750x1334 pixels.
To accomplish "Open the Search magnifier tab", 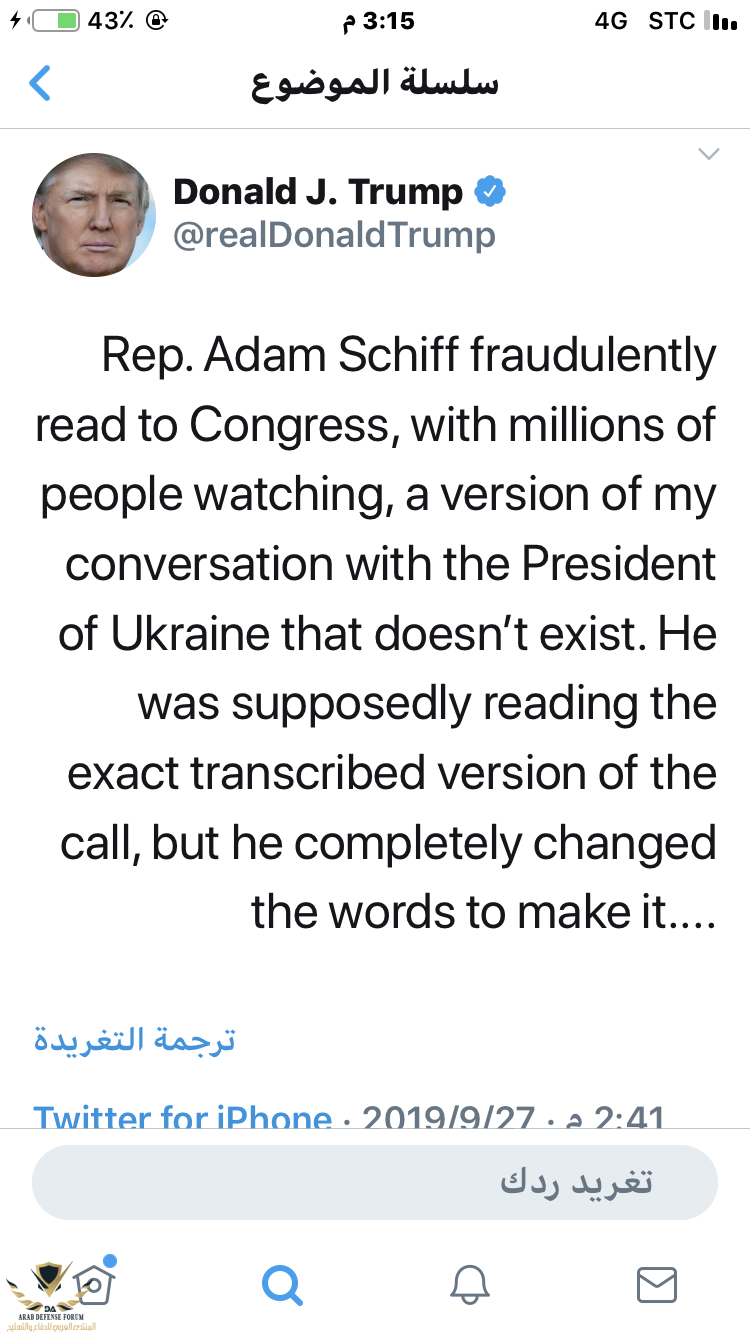I will click(x=282, y=1284).
